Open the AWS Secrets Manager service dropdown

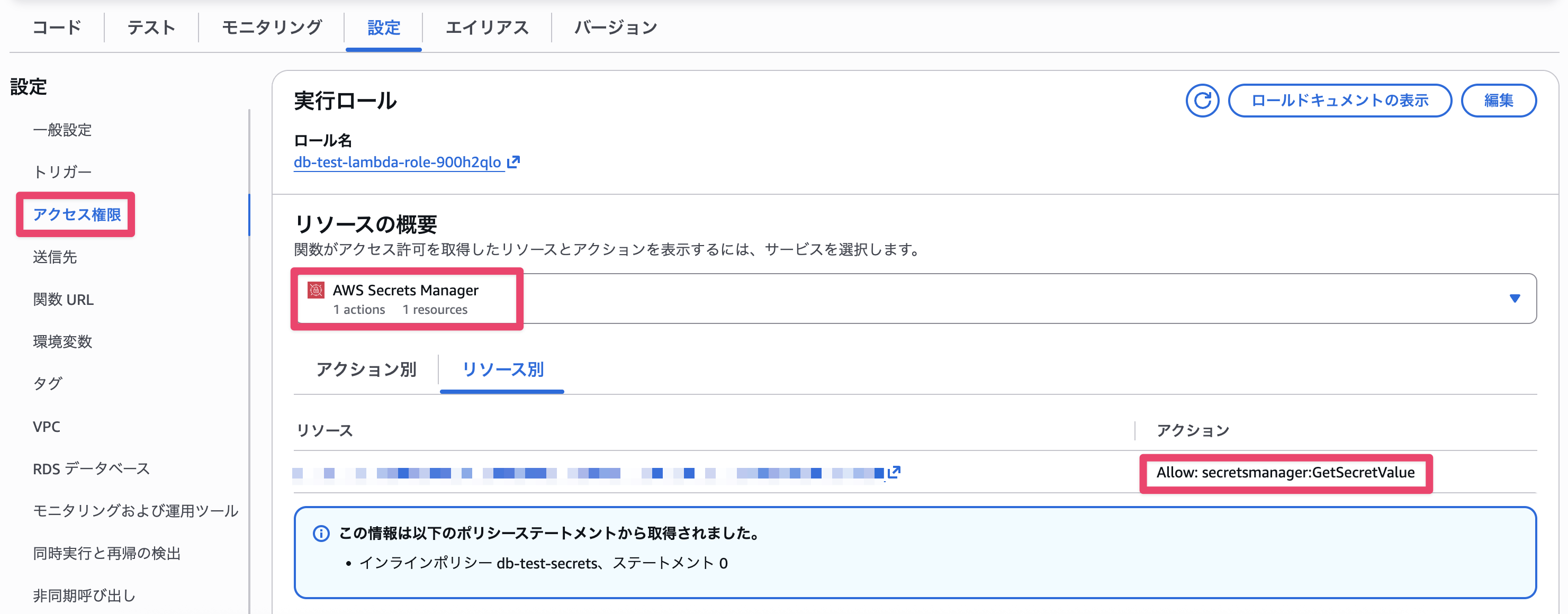[x=915, y=299]
